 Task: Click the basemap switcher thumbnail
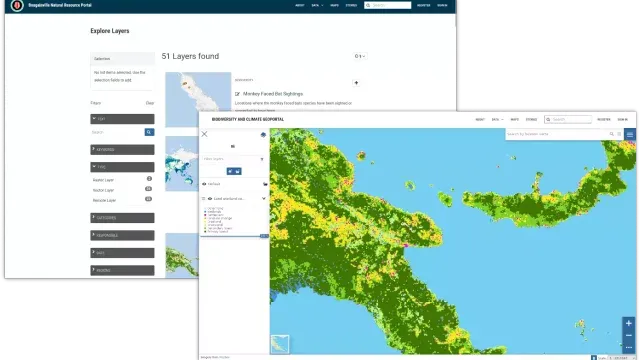280,344
